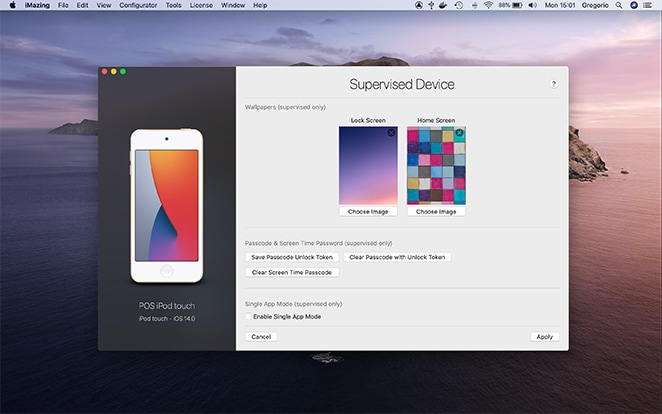Open the battery status menu
The height and width of the screenshot is (414, 662).
click(x=510, y=5)
